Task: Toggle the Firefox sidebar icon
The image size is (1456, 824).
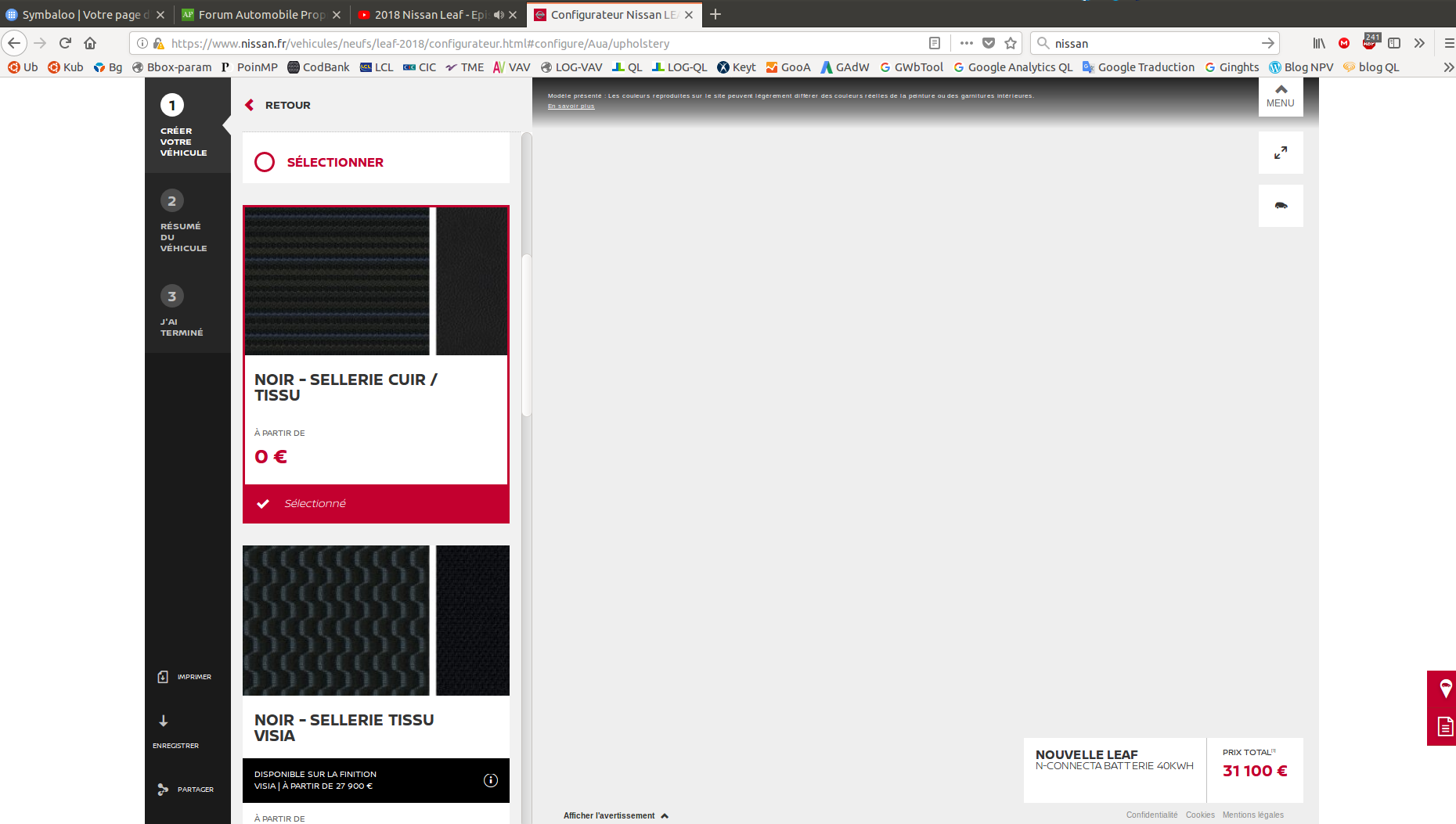Action: point(1394,43)
